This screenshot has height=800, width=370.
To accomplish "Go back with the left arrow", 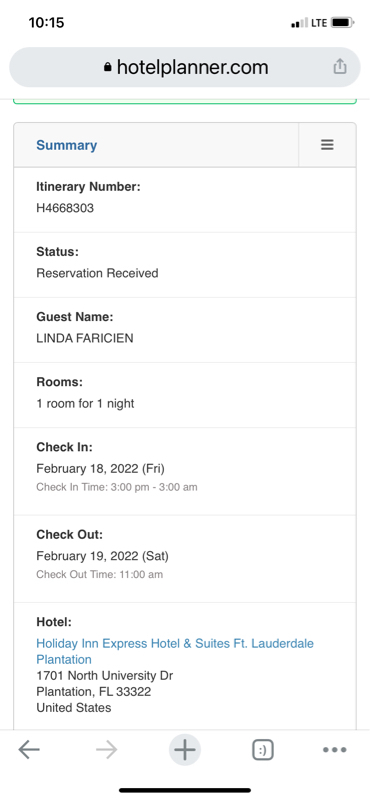I will 29,749.
